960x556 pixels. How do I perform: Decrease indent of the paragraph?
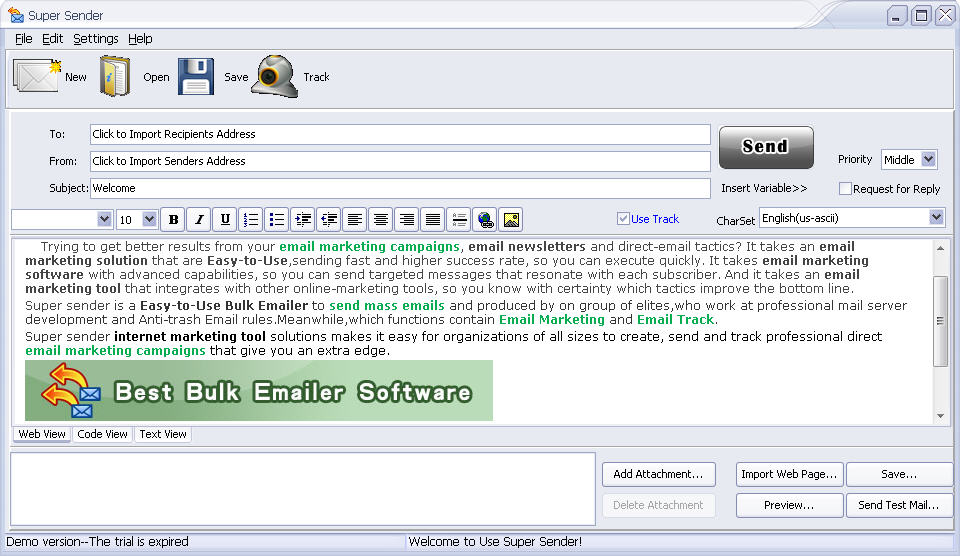pyautogui.click(x=329, y=219)
